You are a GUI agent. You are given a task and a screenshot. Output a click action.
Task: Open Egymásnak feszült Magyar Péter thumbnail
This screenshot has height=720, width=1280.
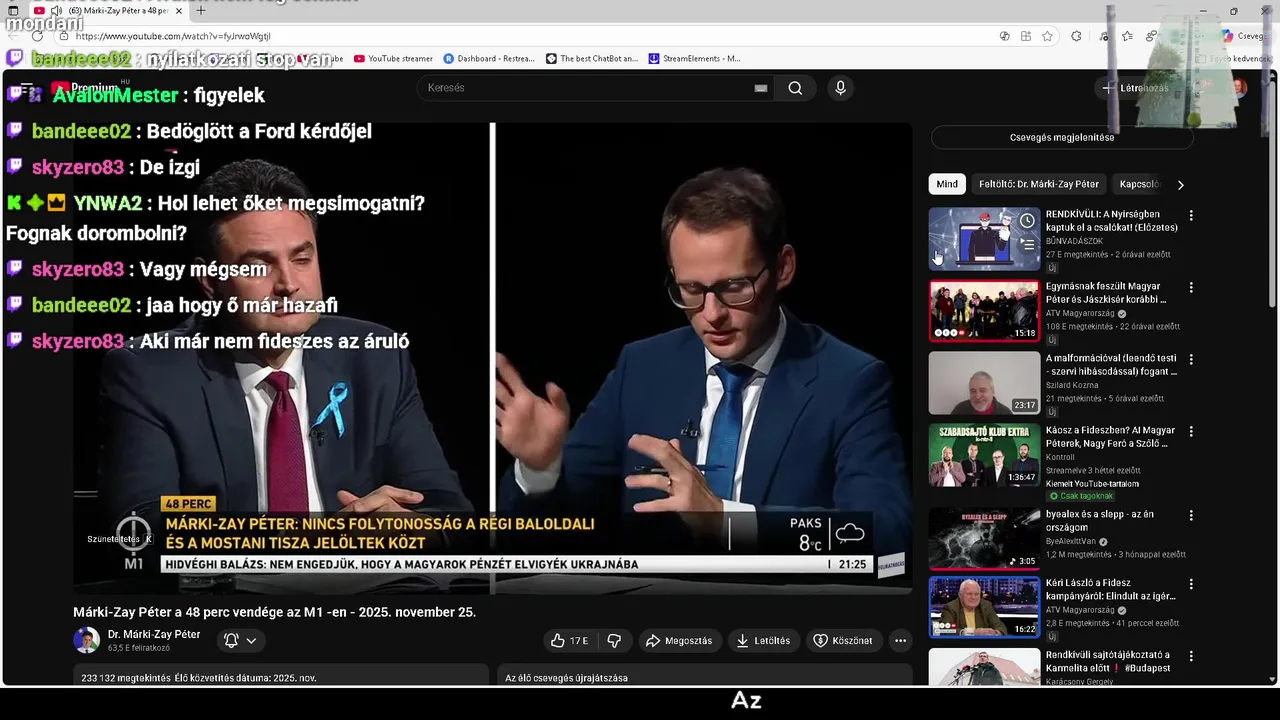984,311
